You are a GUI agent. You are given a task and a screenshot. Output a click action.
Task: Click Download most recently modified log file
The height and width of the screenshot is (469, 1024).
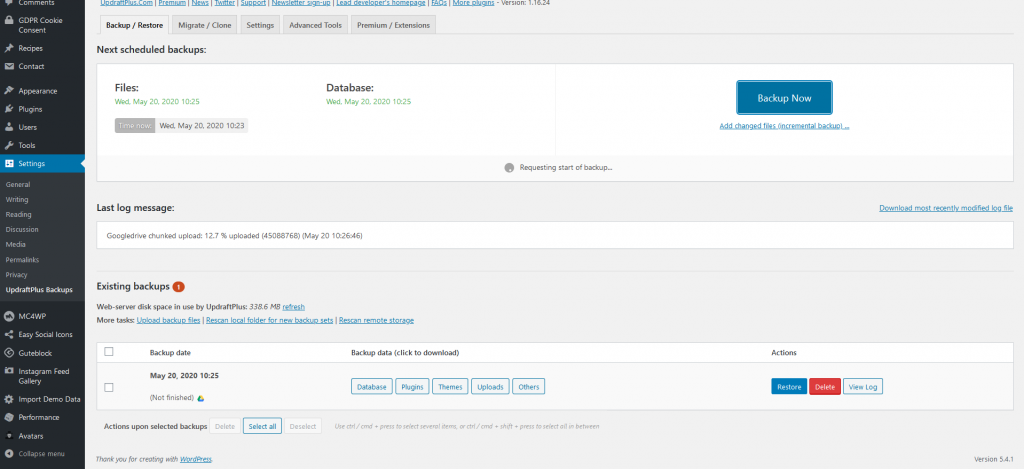click(946, 208)
